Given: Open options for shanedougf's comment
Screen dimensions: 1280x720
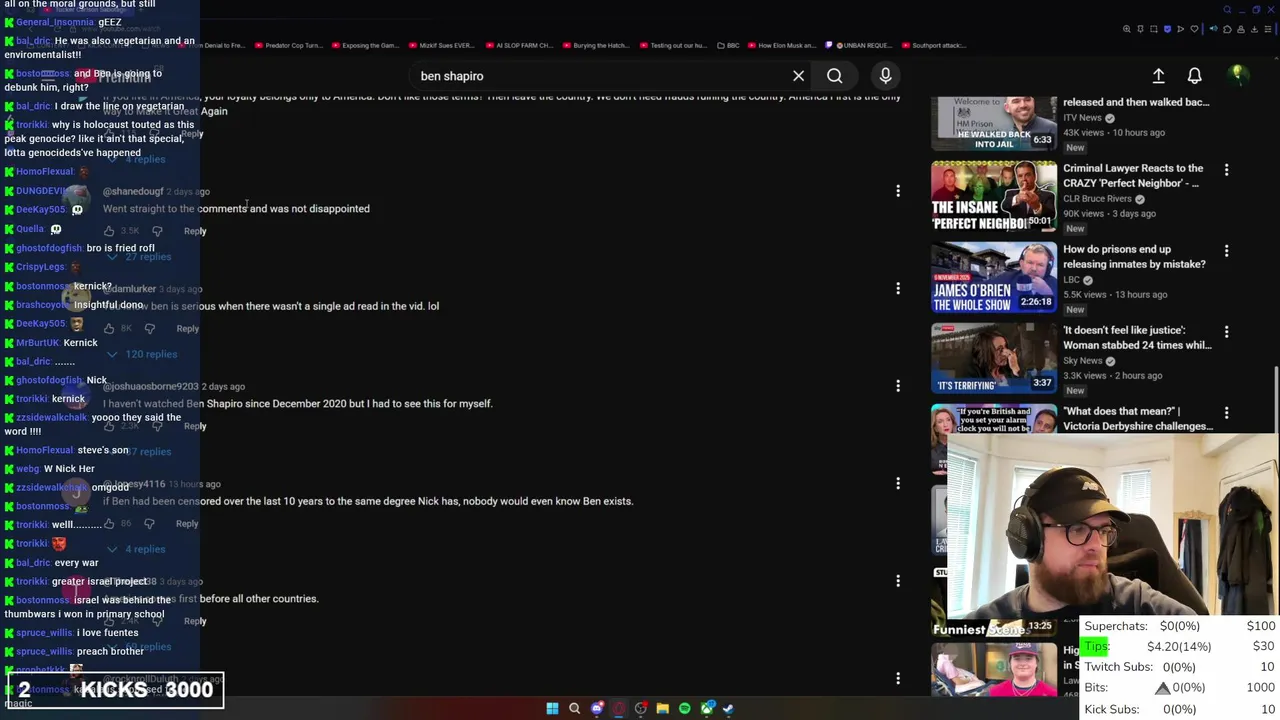Looking at the screenshot, I should (898, 191).
